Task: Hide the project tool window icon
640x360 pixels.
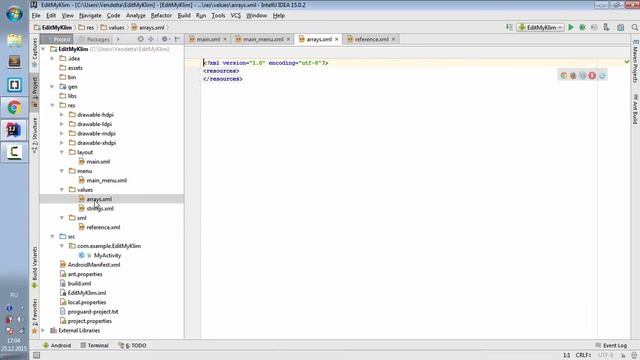Action: coord(177,39)
